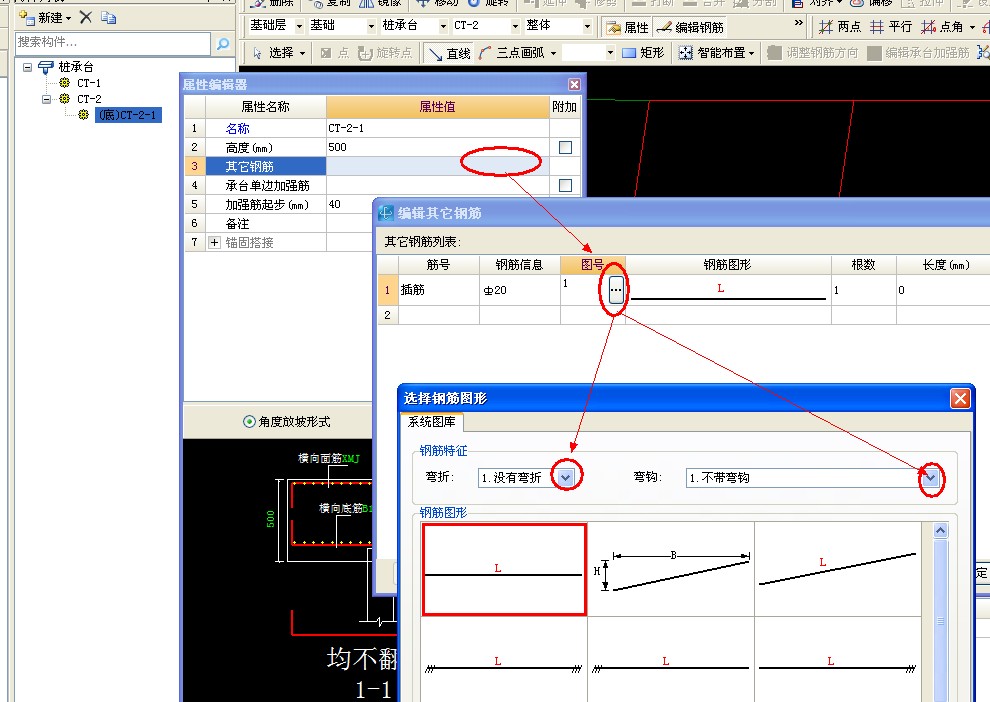Open the 桩承台 component type dropdown

(x=443, y=26)
